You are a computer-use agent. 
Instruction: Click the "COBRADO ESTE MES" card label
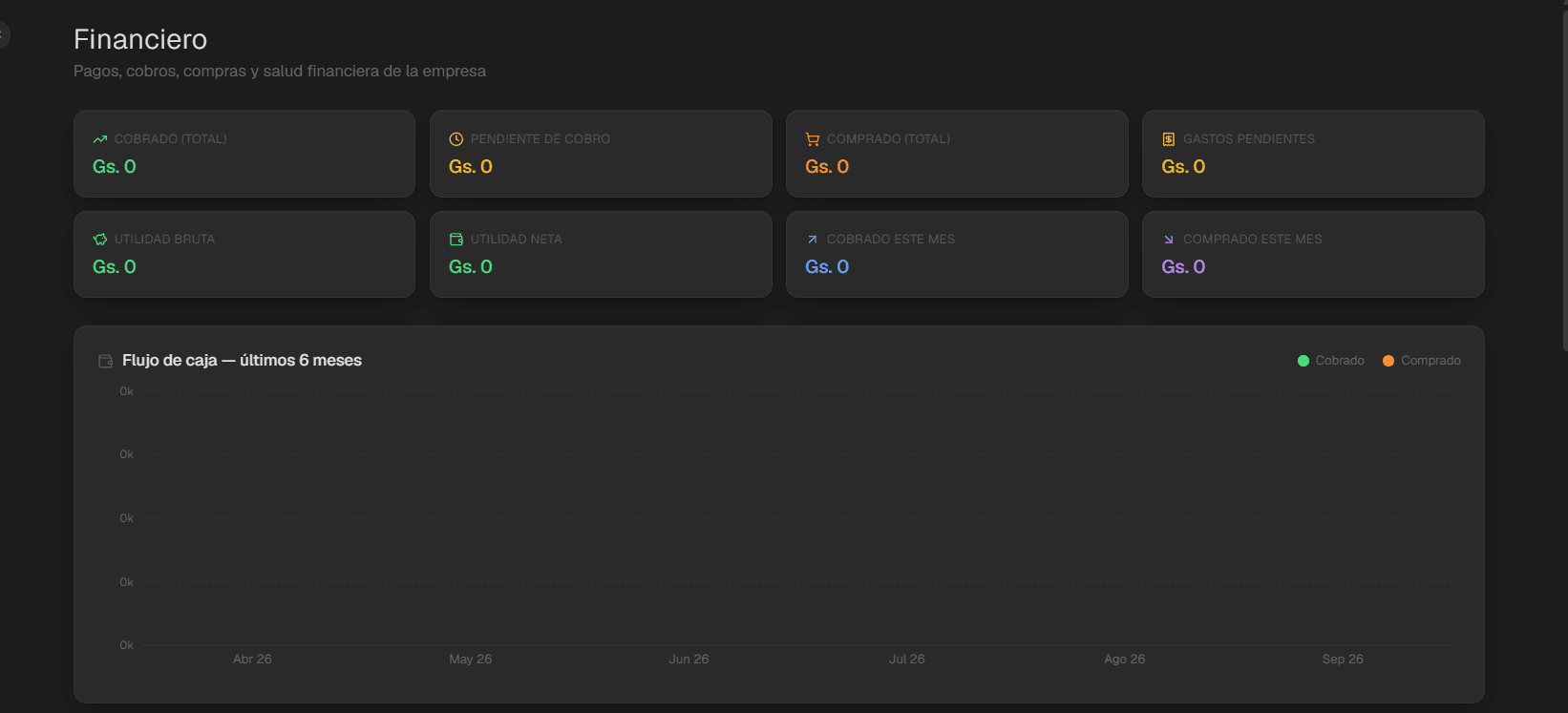(x=891, y=240)
